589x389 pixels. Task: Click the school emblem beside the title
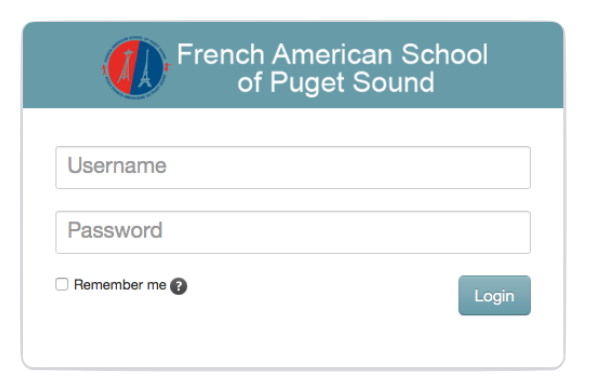tap(136, 68)
